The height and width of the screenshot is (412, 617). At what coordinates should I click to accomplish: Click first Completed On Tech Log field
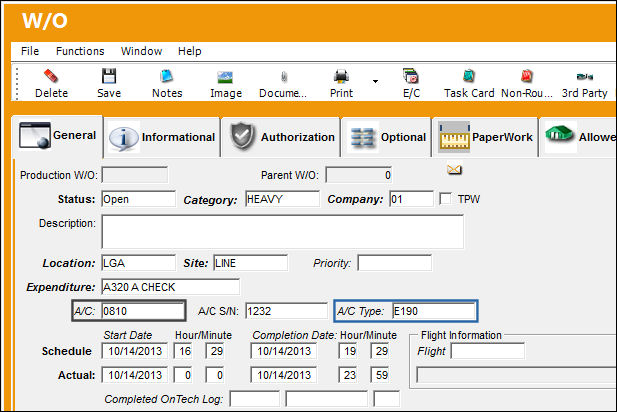pos(255,399)
